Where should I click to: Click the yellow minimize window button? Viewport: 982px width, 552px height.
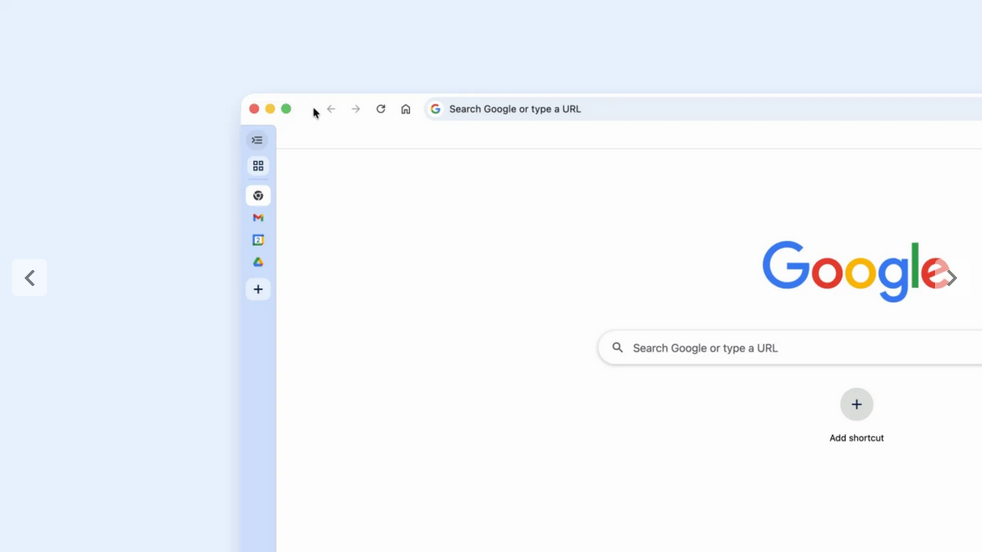coord(270,109)
